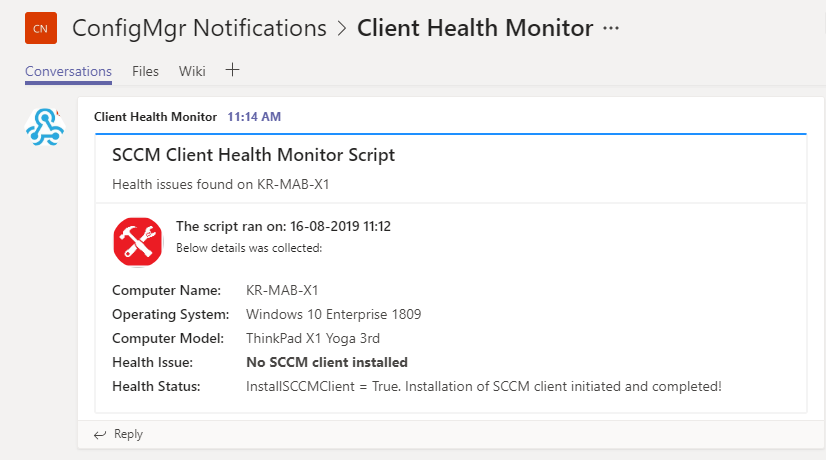Open the Files tab
This screenshot has height=460, width=826.
[x=145, y=71]
